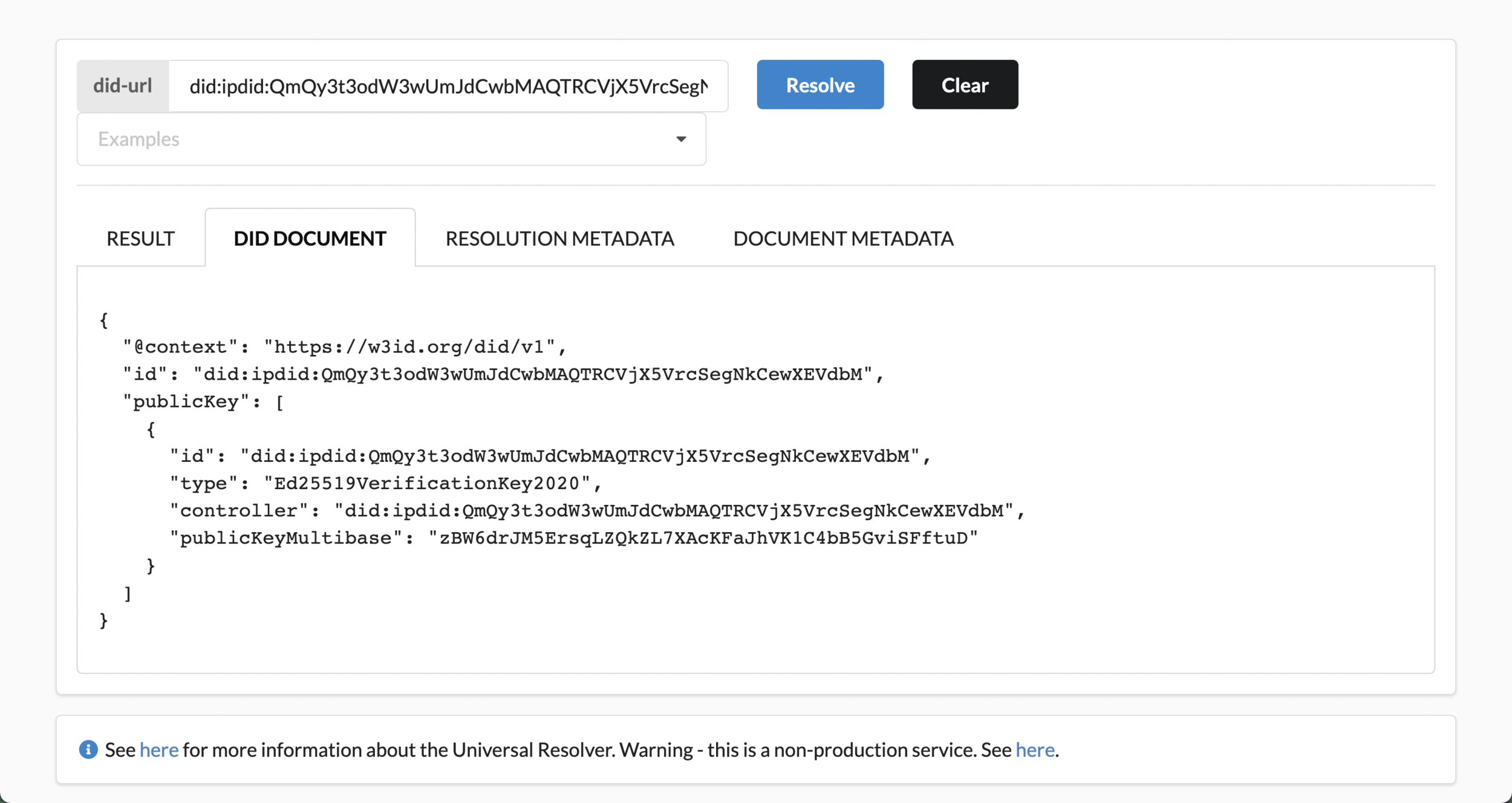Click the nested publicKey id value
1512x803 pixels.
point(579,456)
